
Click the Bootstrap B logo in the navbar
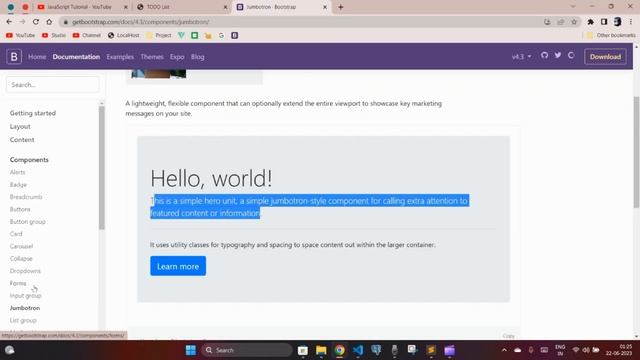(14, 57)
